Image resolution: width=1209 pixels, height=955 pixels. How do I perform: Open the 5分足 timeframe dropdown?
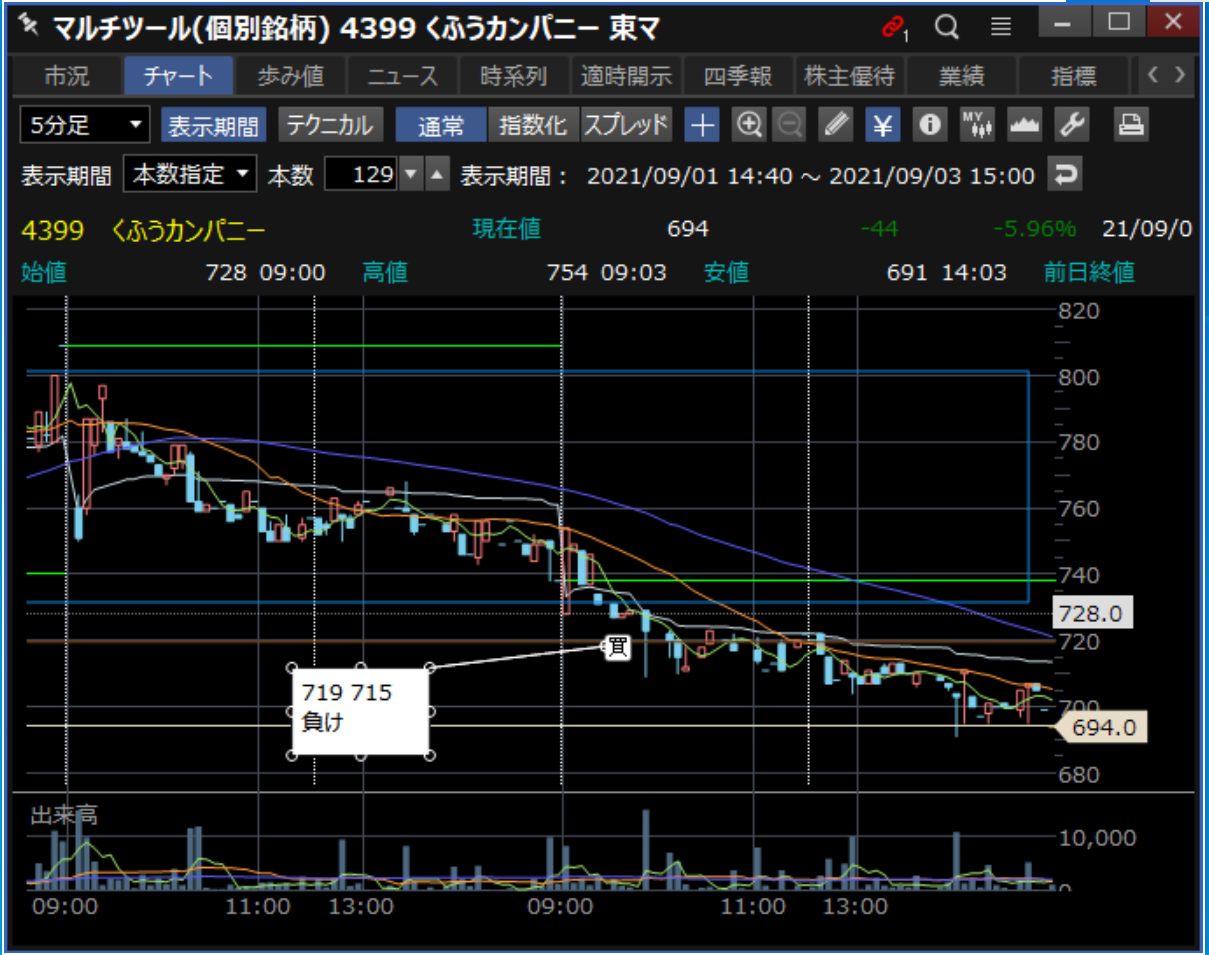[x=85, y=126]
